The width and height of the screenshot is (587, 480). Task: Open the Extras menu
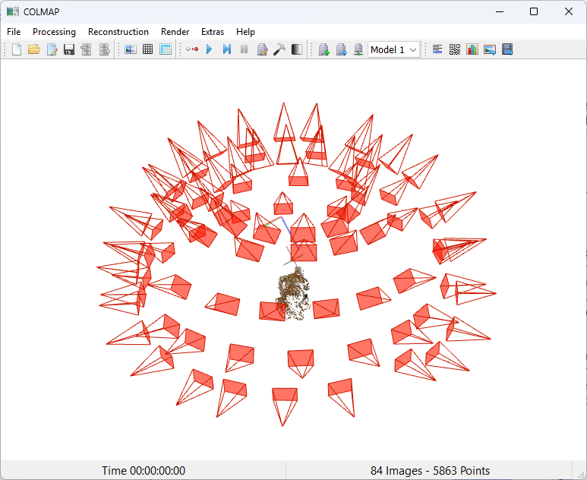tap(213, 32)
